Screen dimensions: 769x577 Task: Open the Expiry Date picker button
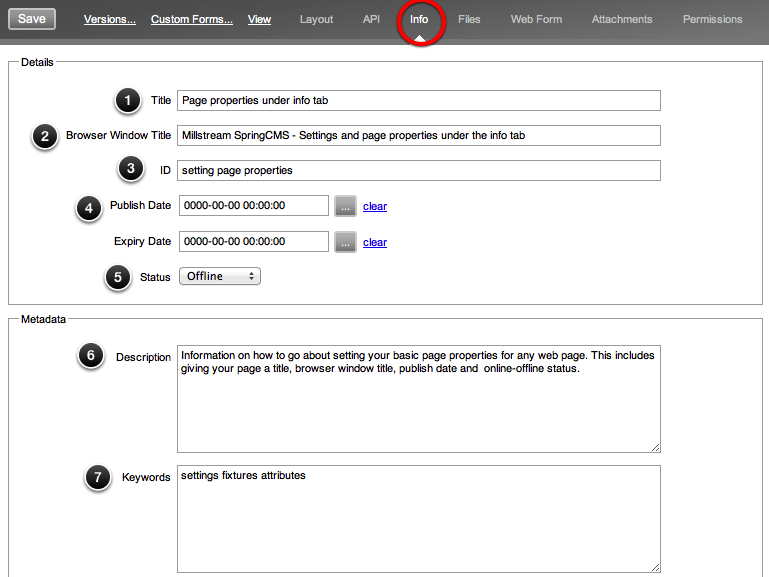point(345,242)
